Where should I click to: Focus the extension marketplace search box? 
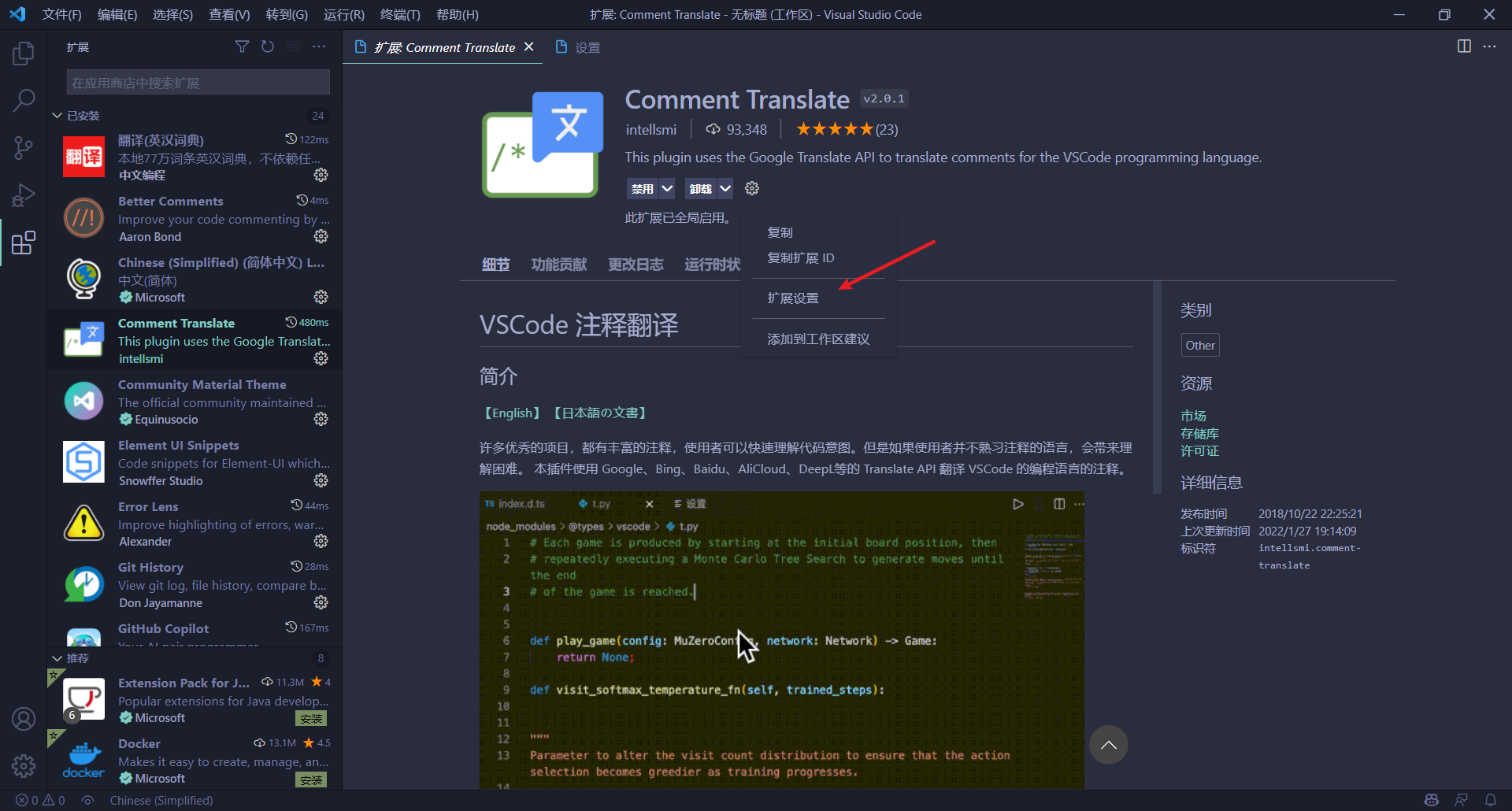198,82
